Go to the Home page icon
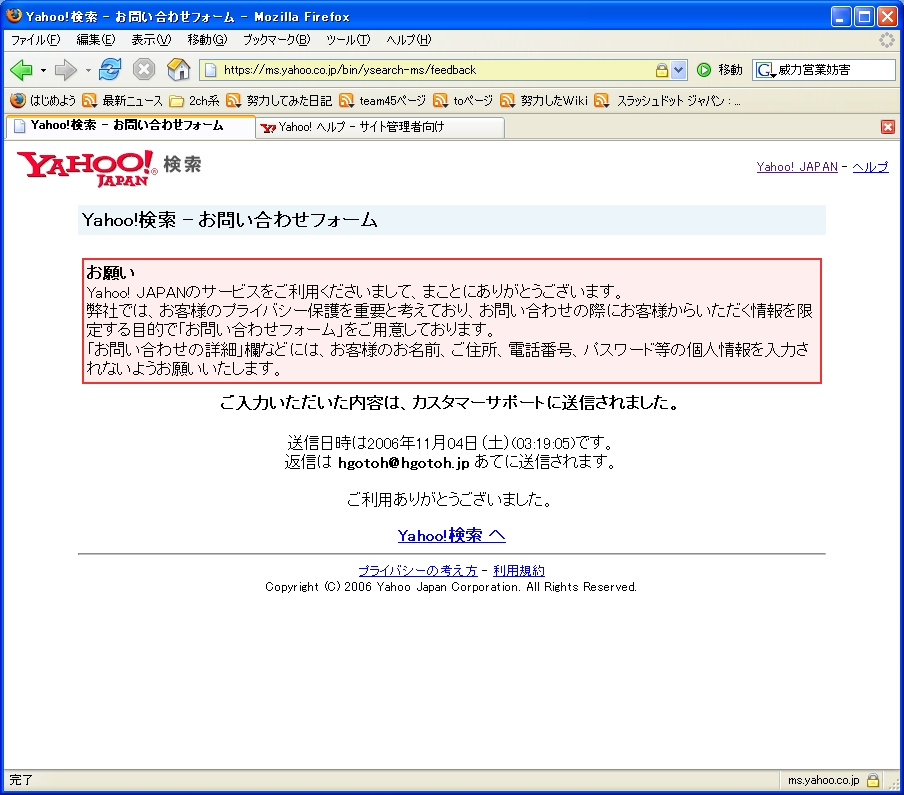 pyautogui.click(x=178, y=70)
